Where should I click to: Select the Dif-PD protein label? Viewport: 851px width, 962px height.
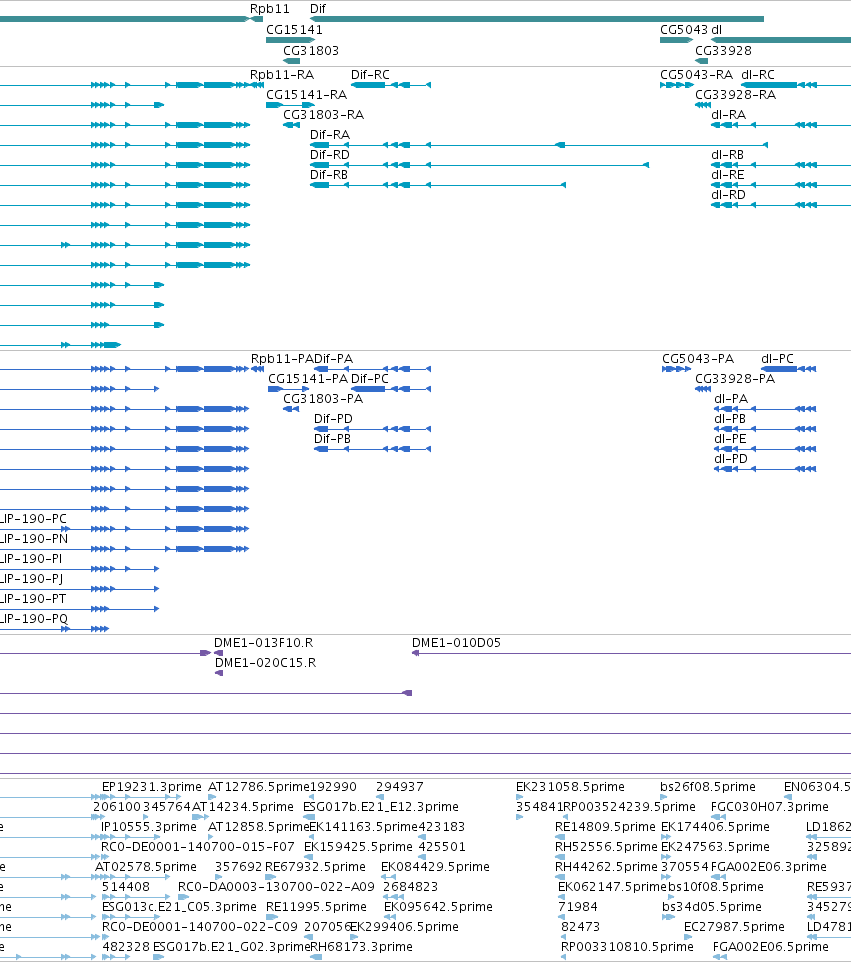point(333,419)
